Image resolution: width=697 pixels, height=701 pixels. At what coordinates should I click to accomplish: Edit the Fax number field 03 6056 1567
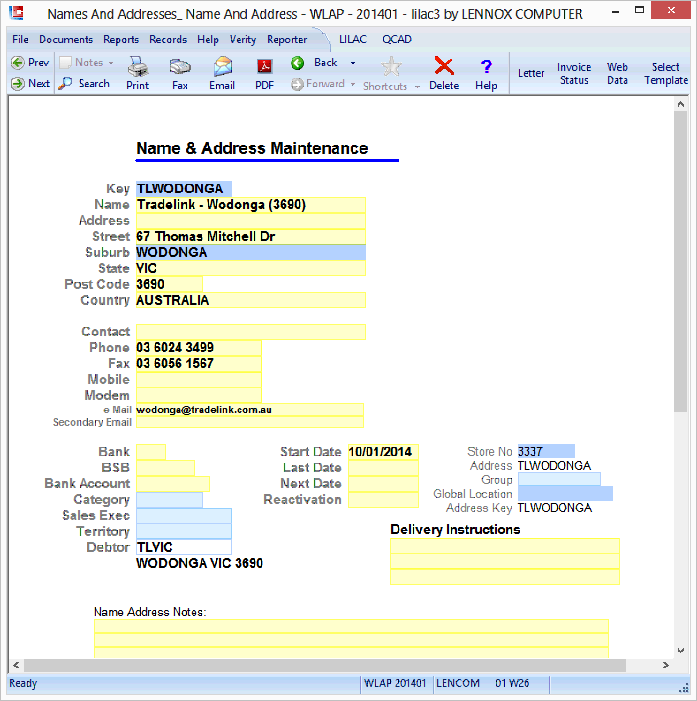click(199, 363)
